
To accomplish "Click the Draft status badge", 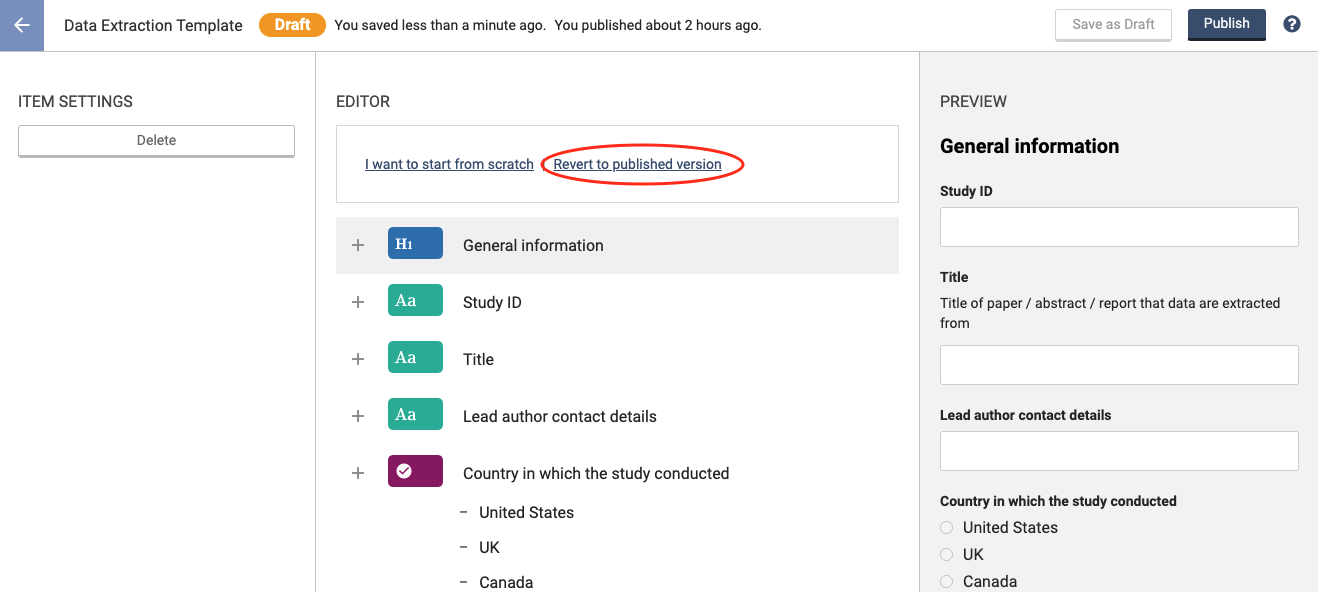I will point(292,25).
